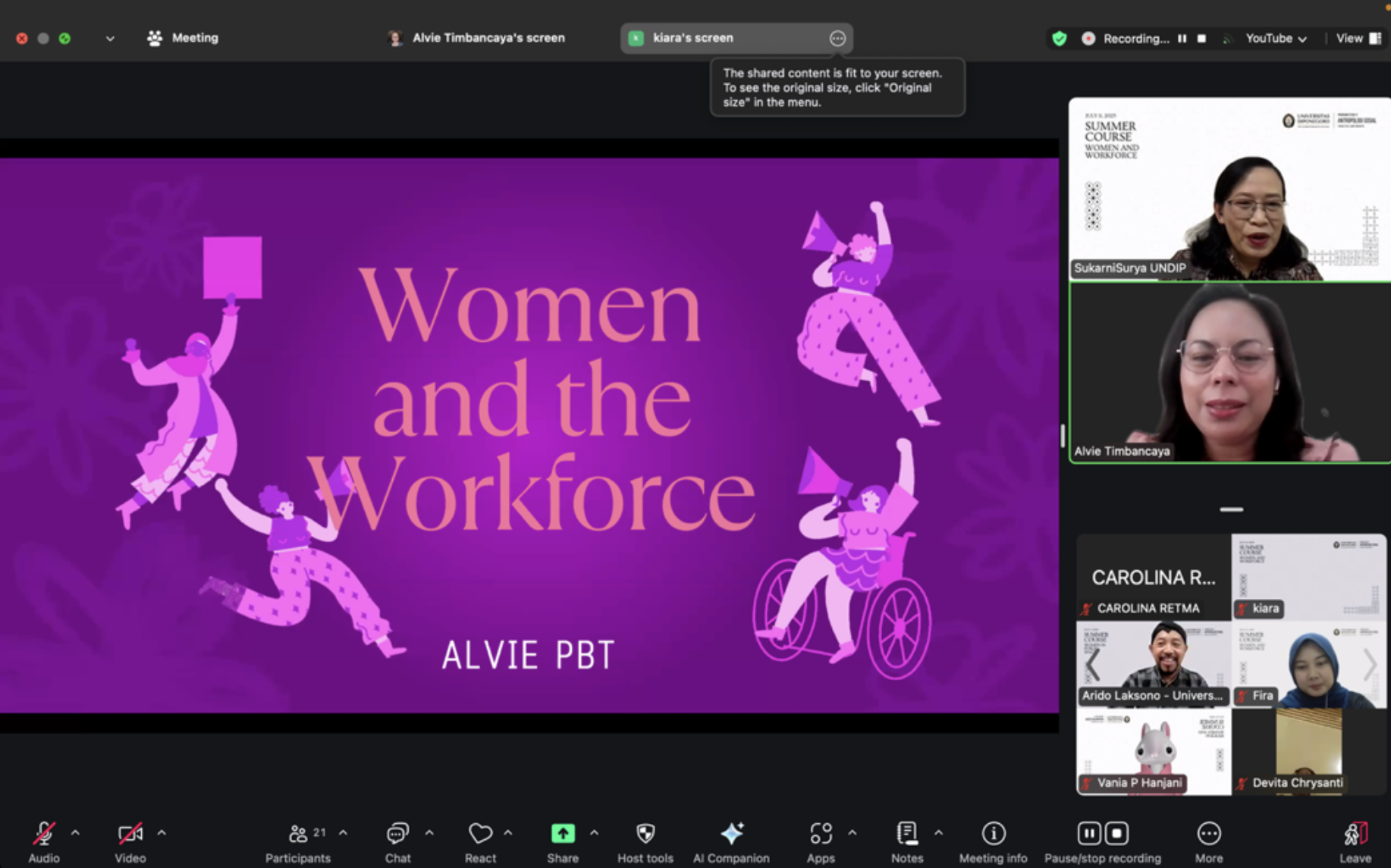Unmute the Audio microphone

pos(44,834)
